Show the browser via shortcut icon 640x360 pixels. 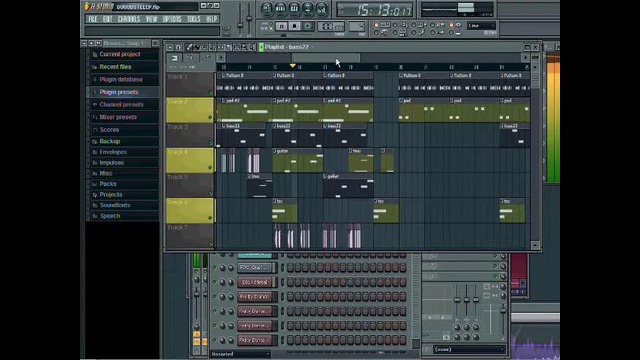[308, 8]
